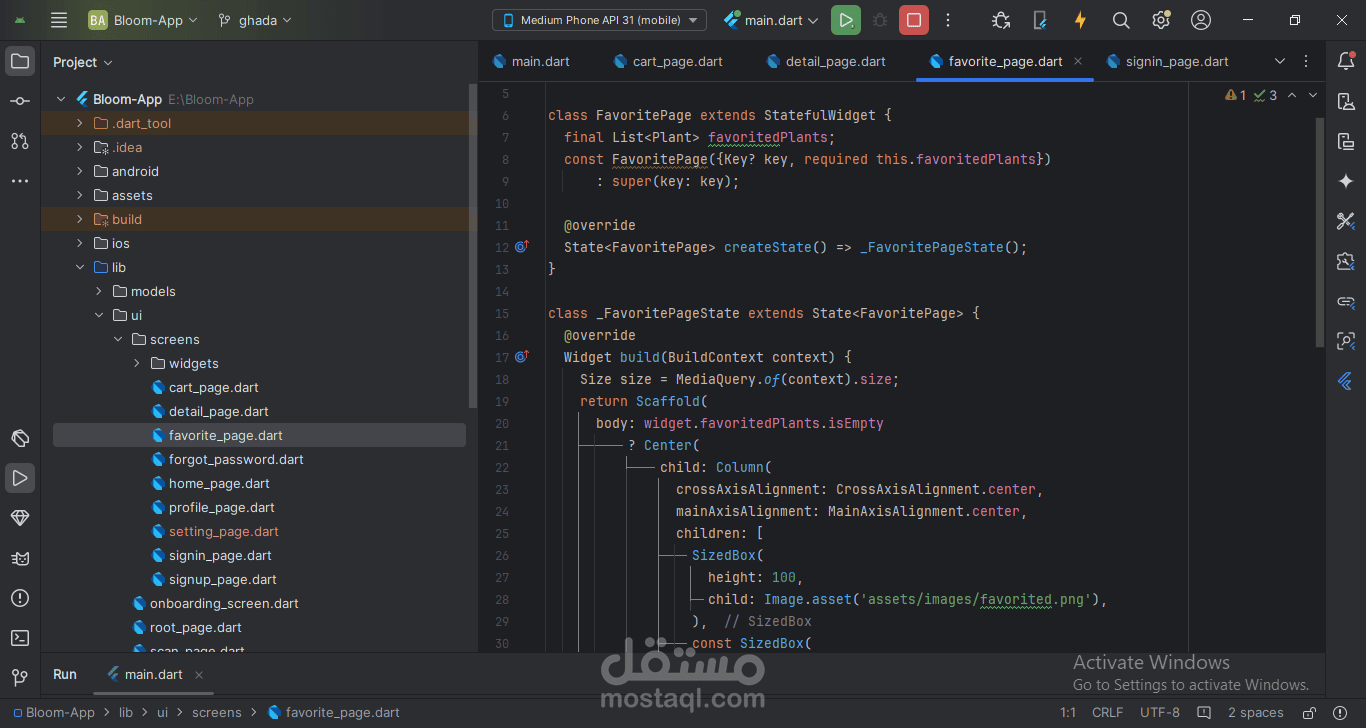Screen dimensions: 1366x728
Task: Open the ghada branch dropdown
Action: coord(255,20)
